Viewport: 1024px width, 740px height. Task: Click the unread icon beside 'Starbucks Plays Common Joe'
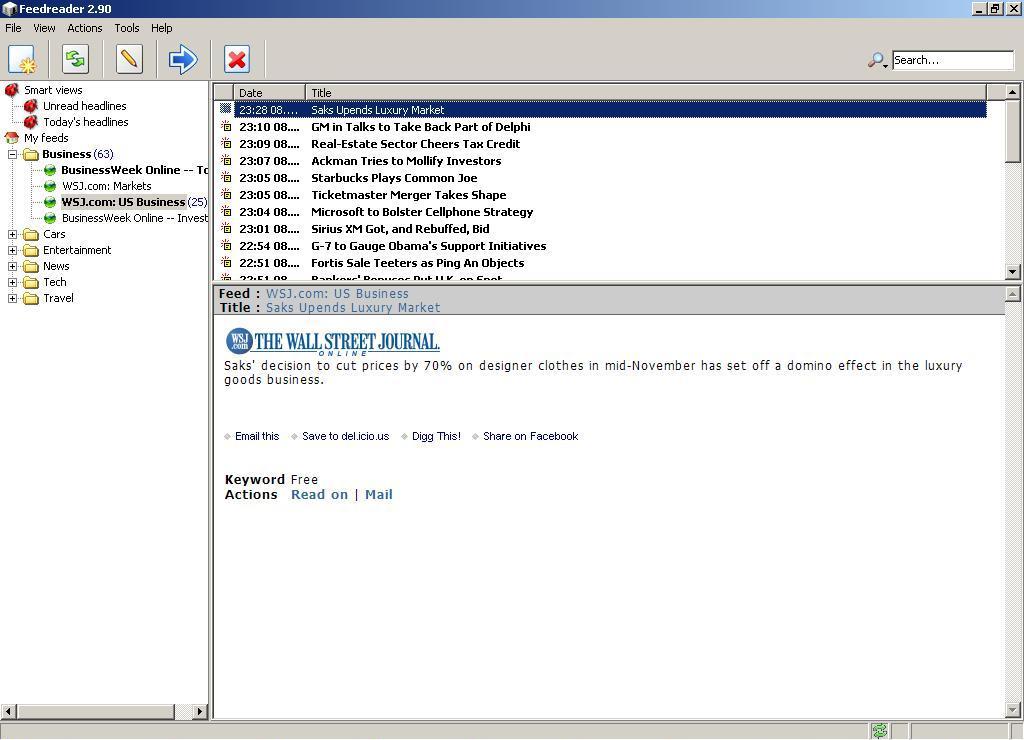(x=225, y=178)
